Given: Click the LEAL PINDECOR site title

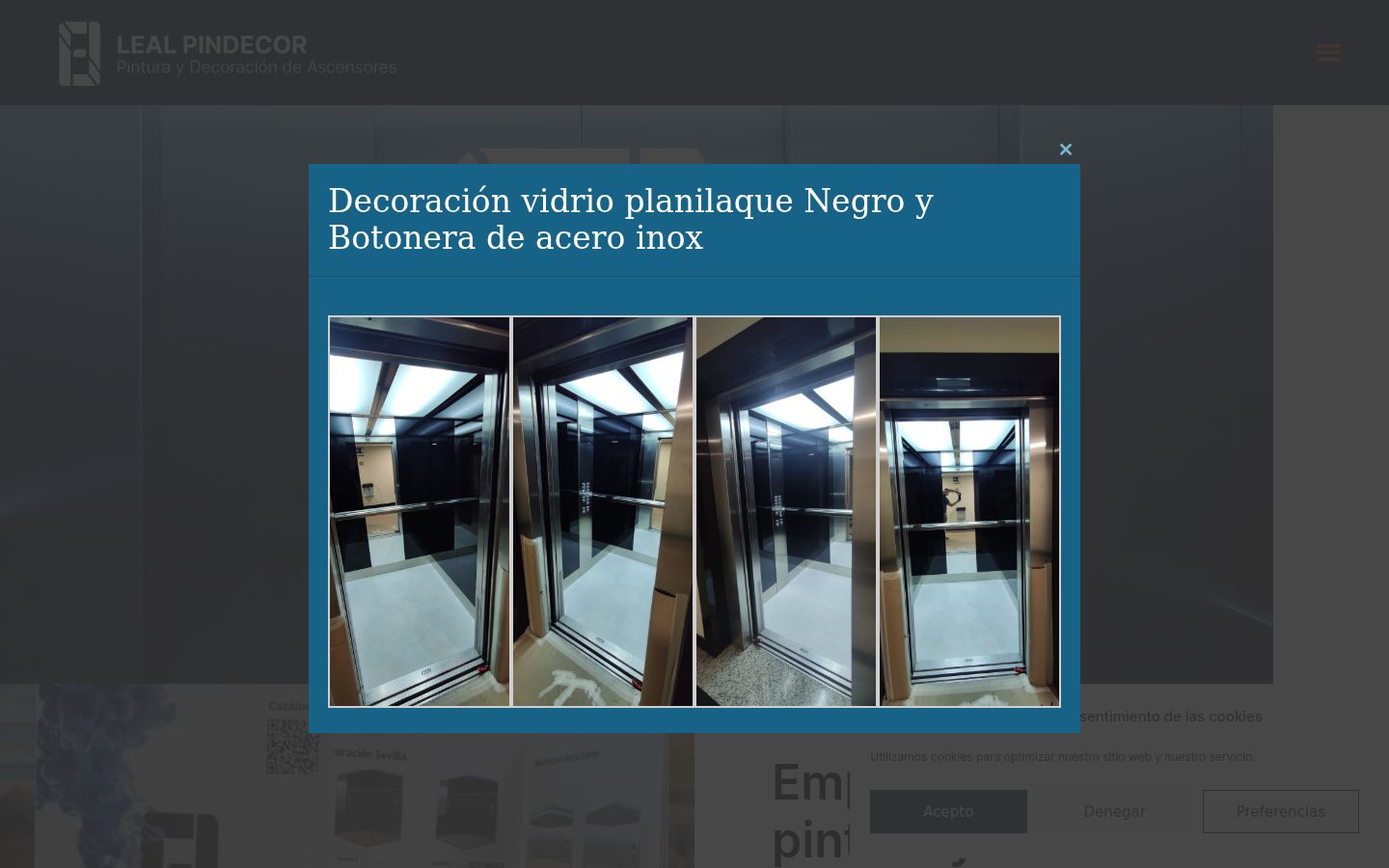Looking at the screenshot, I should click(211, 44).
